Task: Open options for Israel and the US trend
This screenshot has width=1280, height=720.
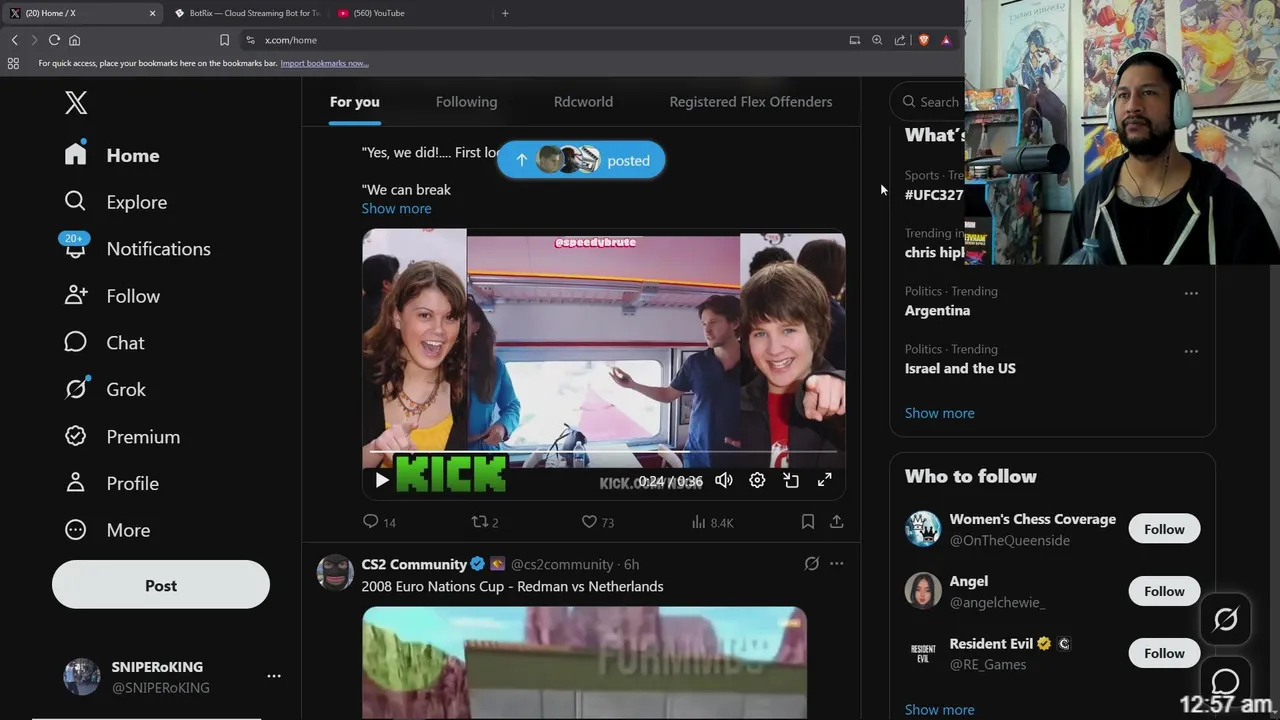Action: pyautogui.click(x=1191, y=352)
